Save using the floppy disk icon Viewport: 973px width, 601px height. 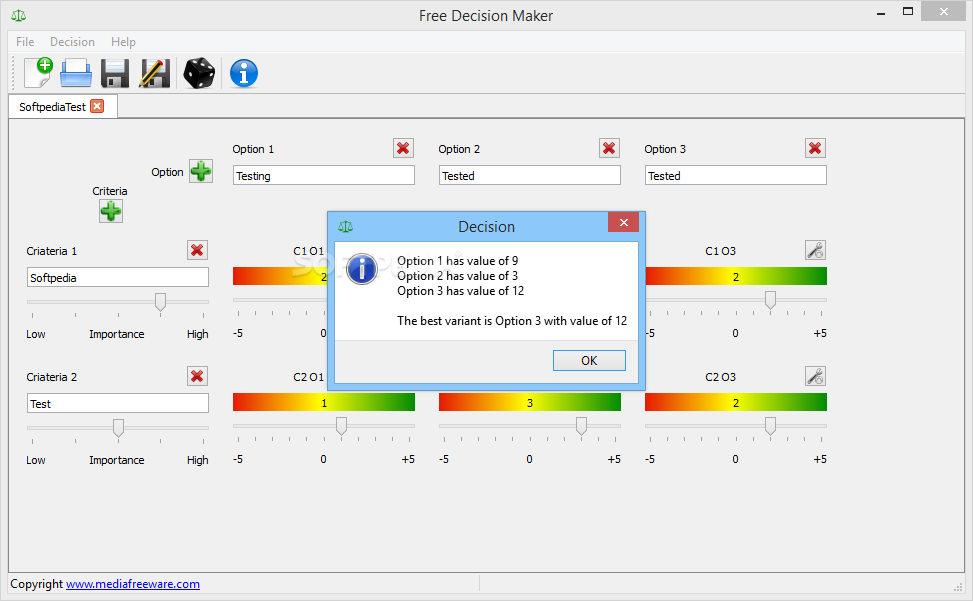coord(115,73)
